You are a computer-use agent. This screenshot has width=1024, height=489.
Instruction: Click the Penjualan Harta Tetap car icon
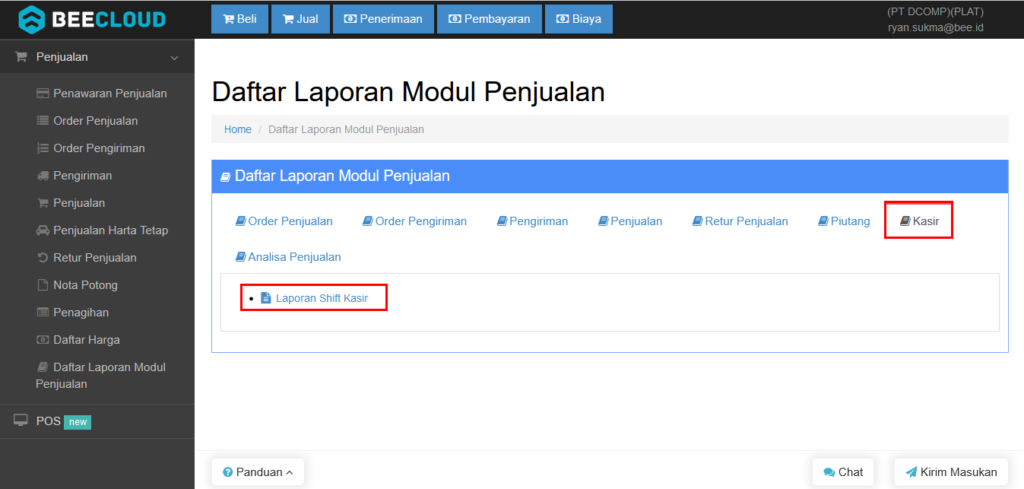coord(42,230)
